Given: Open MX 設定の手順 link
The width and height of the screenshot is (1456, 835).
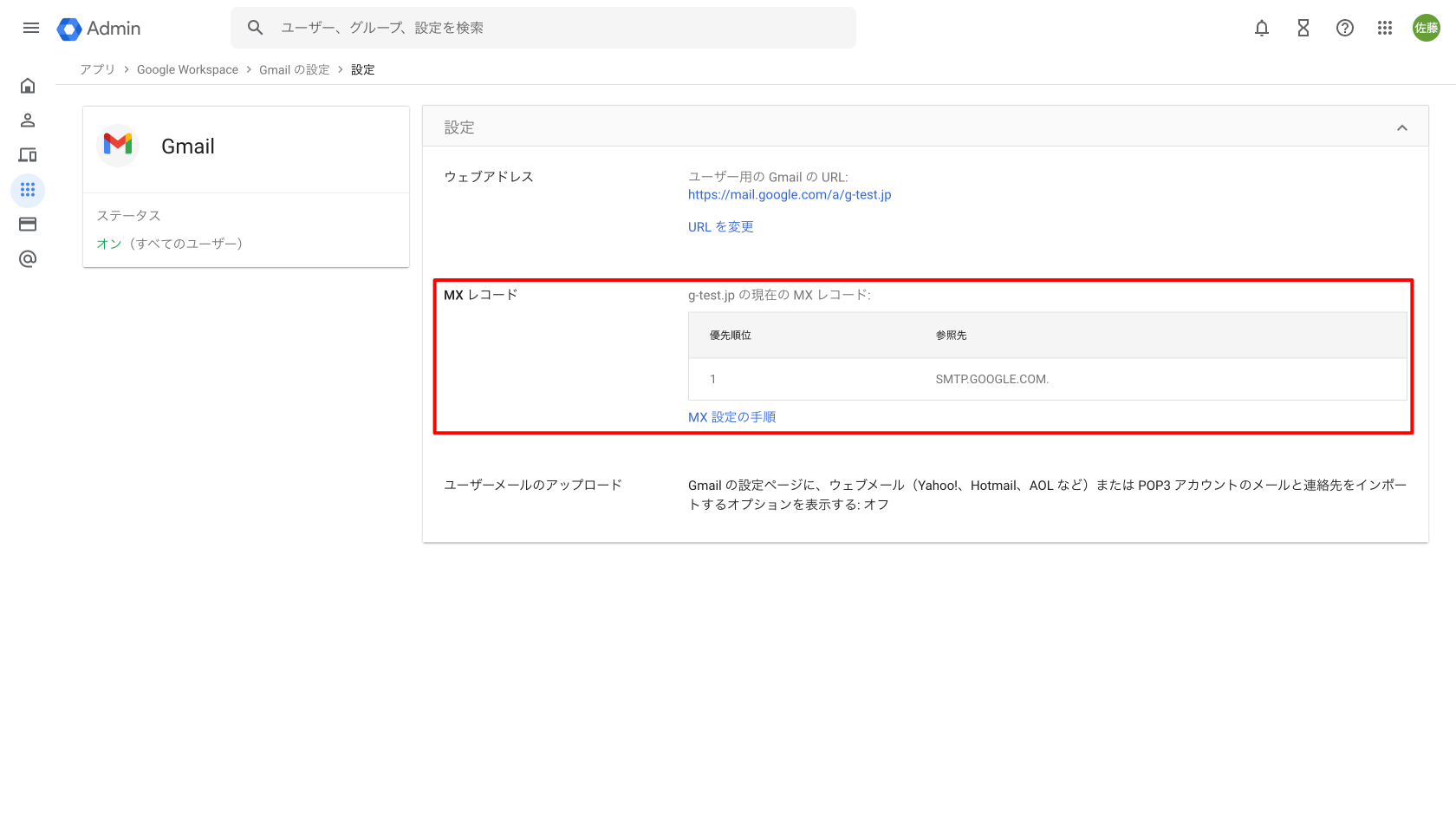Looking at the screenshot, I should click(x=732, y=417).
